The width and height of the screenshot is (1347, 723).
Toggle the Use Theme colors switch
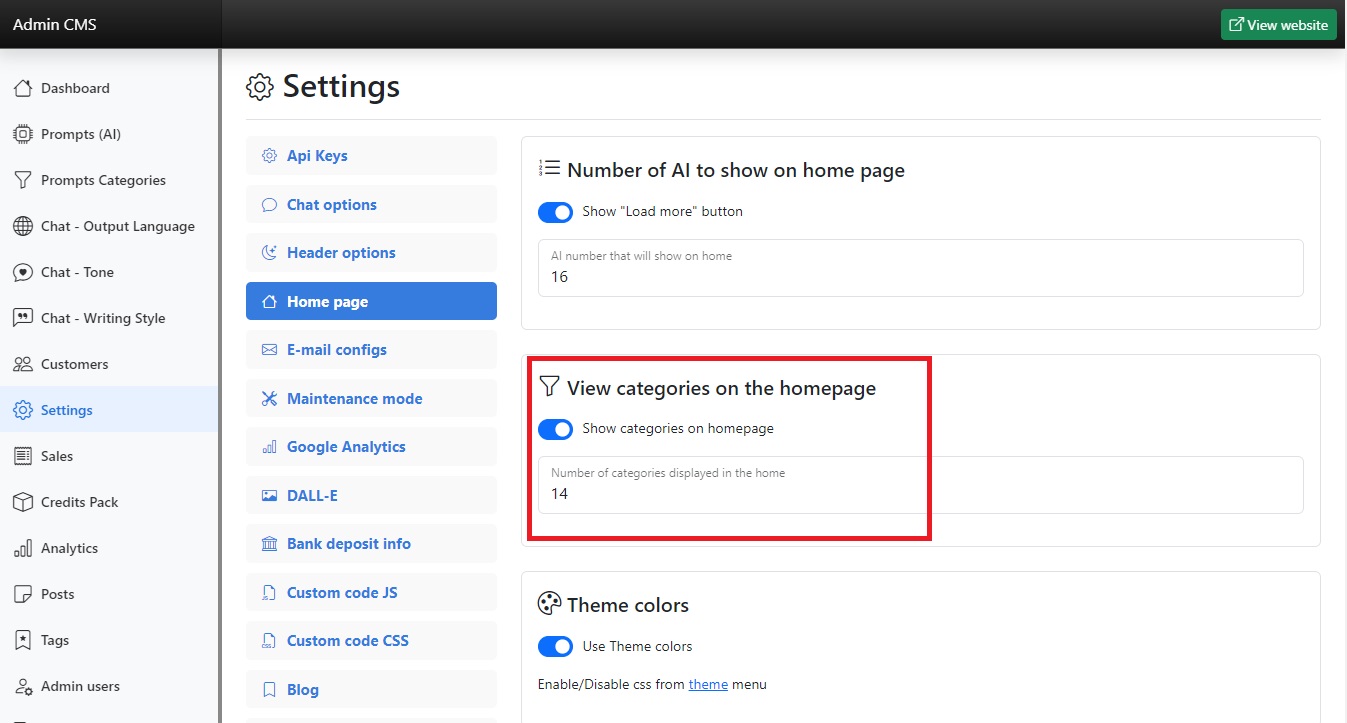[x=555, y=647]
